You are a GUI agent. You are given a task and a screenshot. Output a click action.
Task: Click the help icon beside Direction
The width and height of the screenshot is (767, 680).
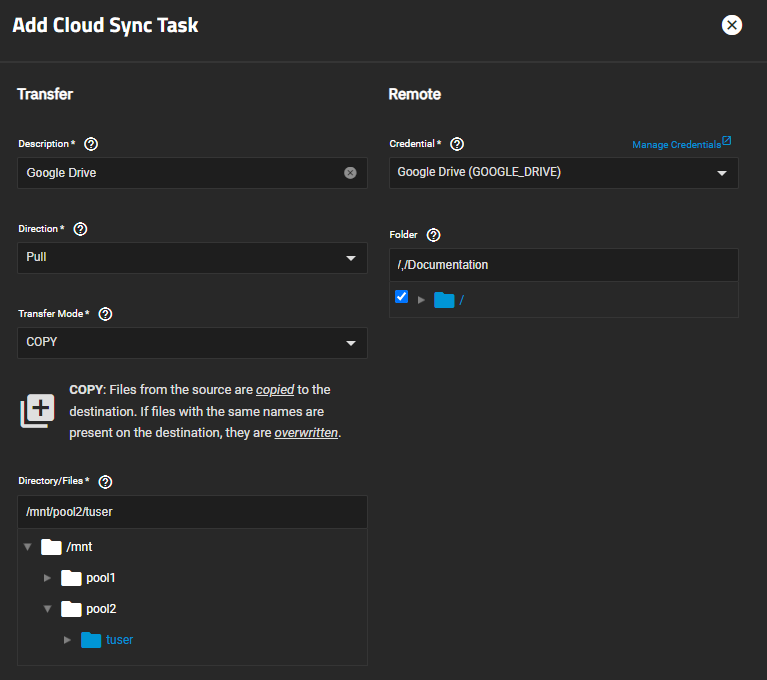(x=81, y=229)
